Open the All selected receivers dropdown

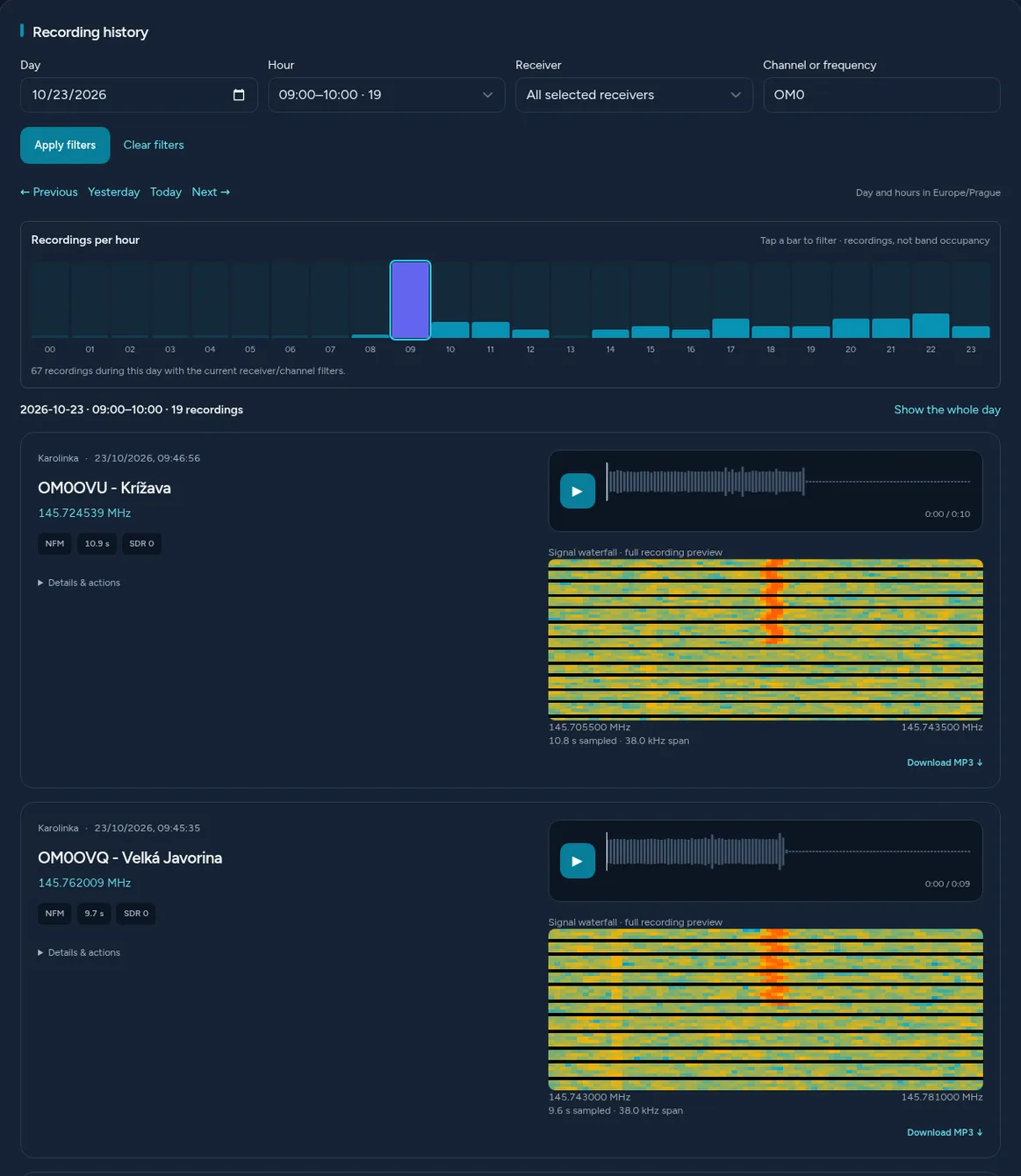click(634, 95)
